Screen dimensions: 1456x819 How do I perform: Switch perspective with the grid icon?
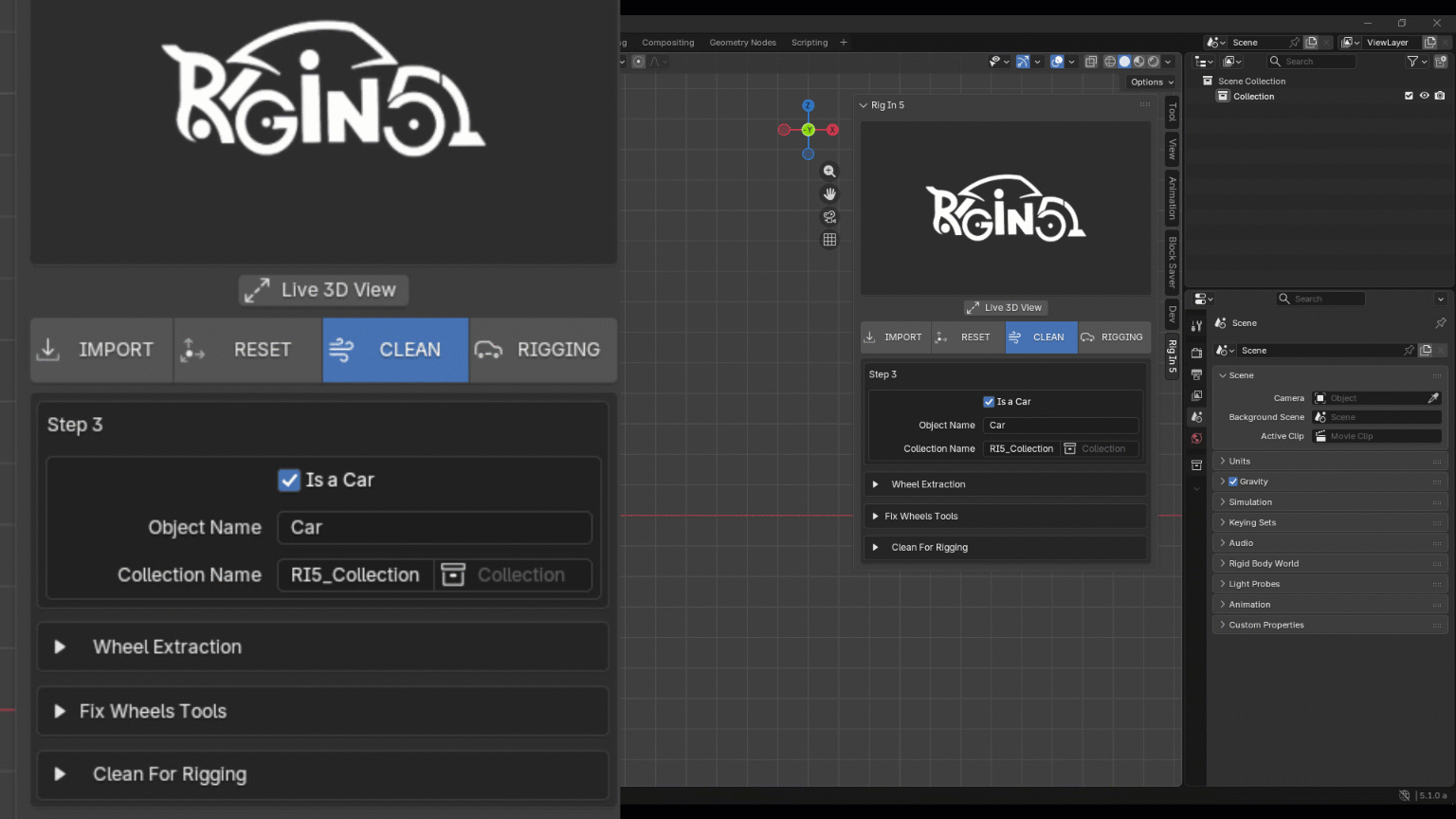coord(829,240)
